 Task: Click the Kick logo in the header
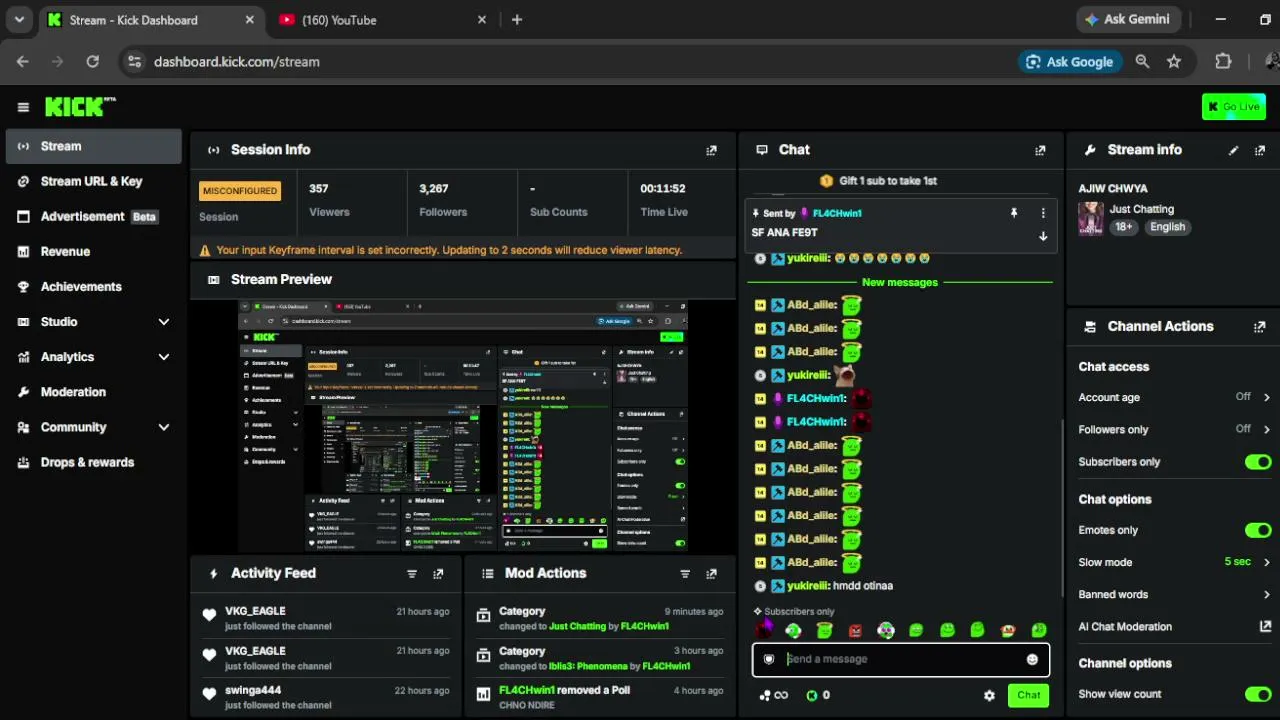point(80,107)
